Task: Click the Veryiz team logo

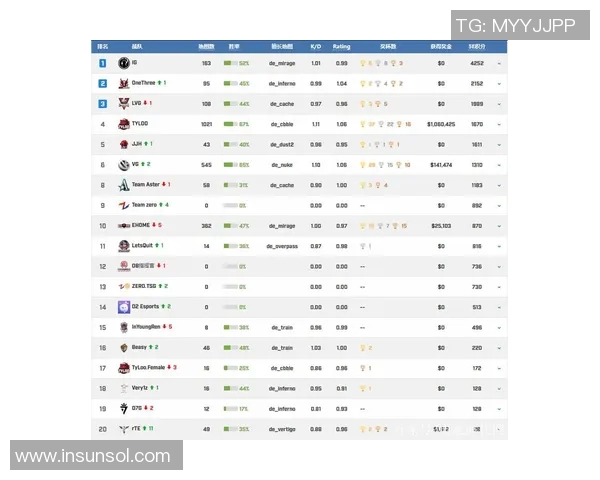Action: 124,389
